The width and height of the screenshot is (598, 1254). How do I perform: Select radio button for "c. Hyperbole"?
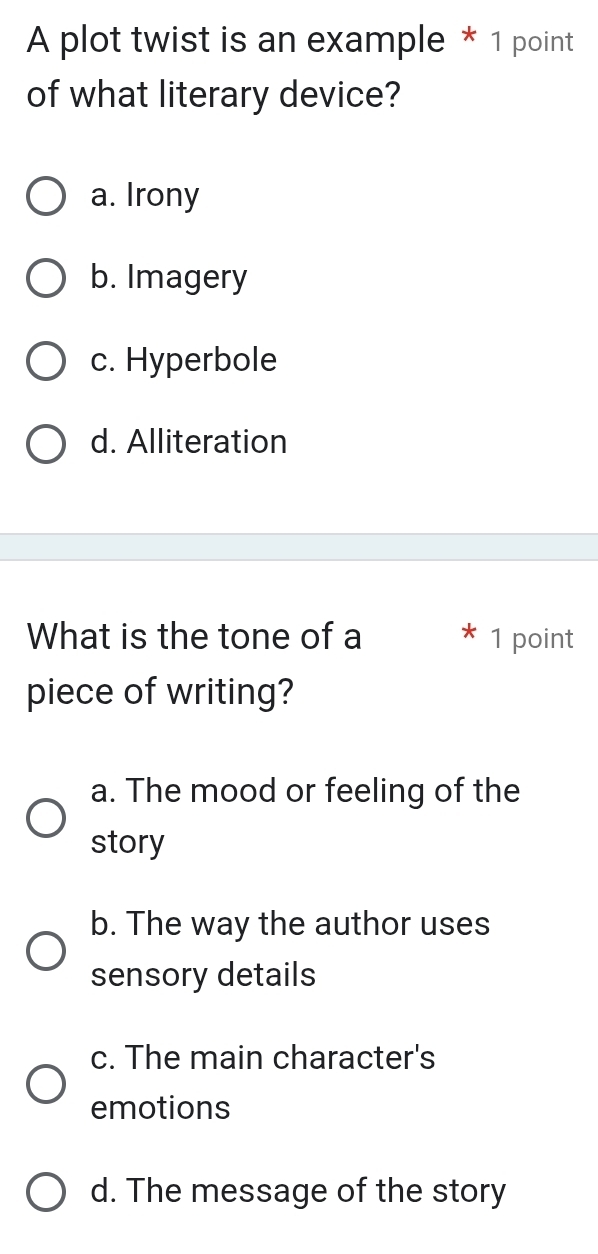click(46, 361)
